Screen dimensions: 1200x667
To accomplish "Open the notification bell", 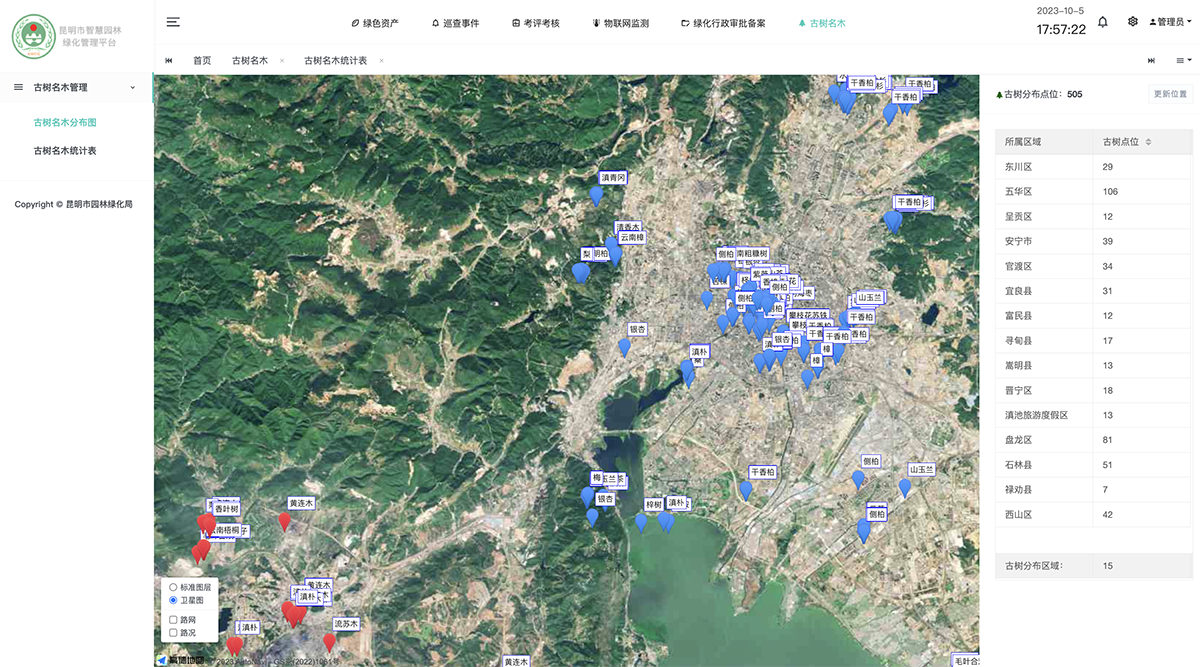I will 1103,22.
